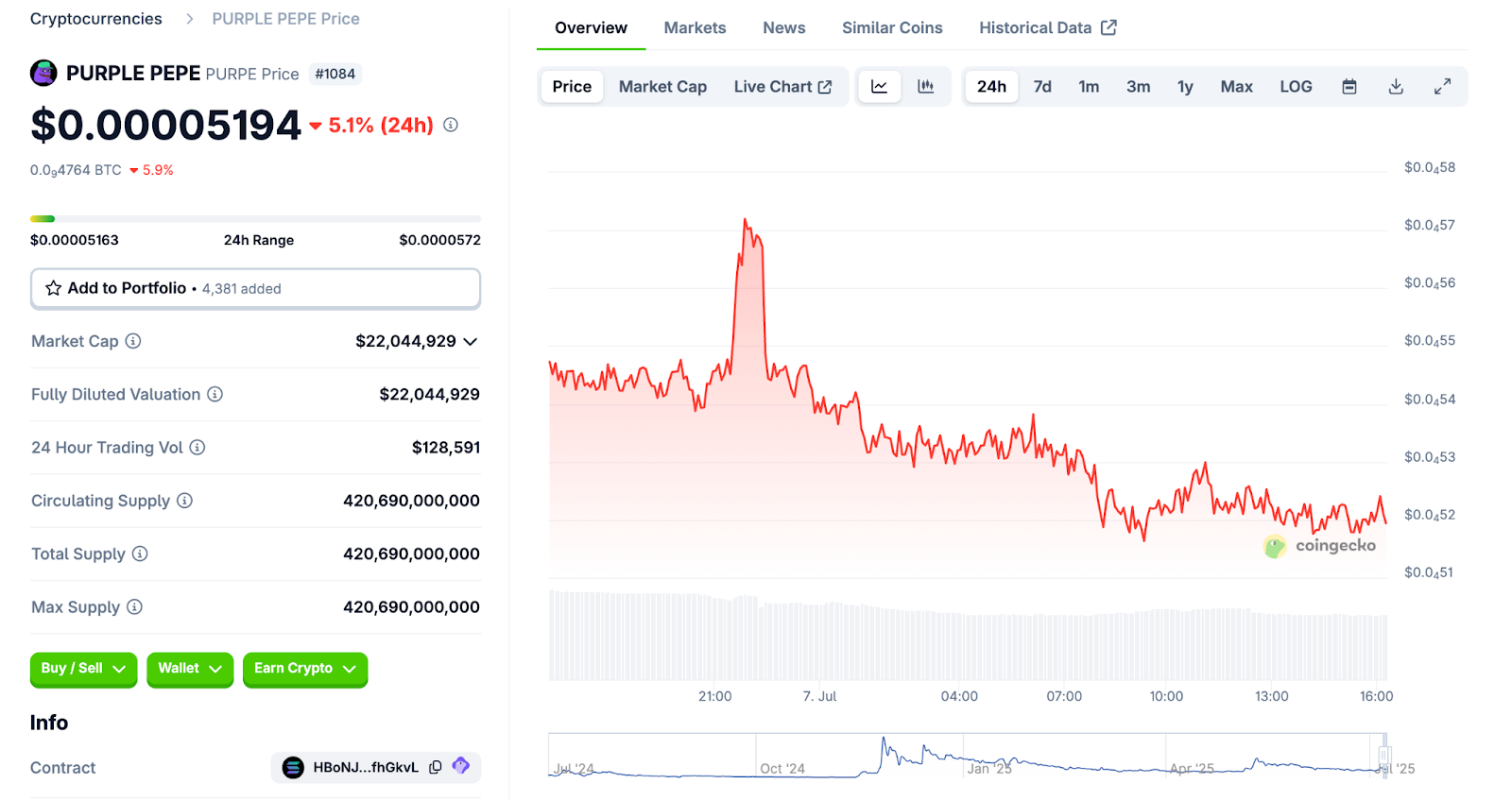Expand the Market Cap value chevron
Viewport: 1512px width, 801px height.
tap(471, 341)
